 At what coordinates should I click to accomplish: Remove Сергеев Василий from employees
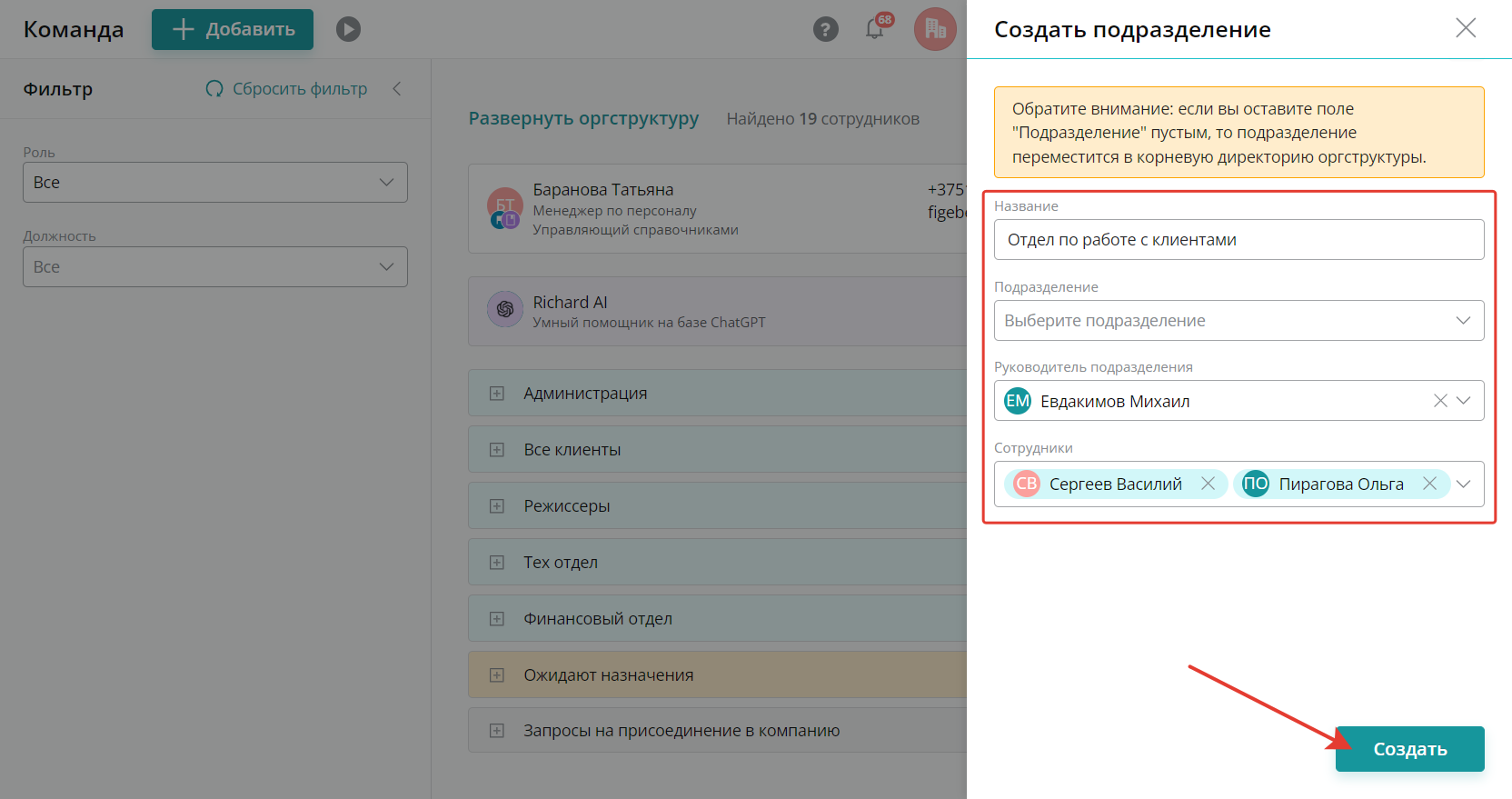[x=1208, y=484]
